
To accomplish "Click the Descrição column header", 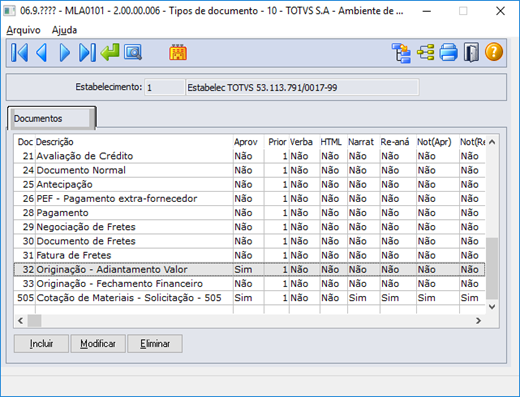I will point(134,142).
